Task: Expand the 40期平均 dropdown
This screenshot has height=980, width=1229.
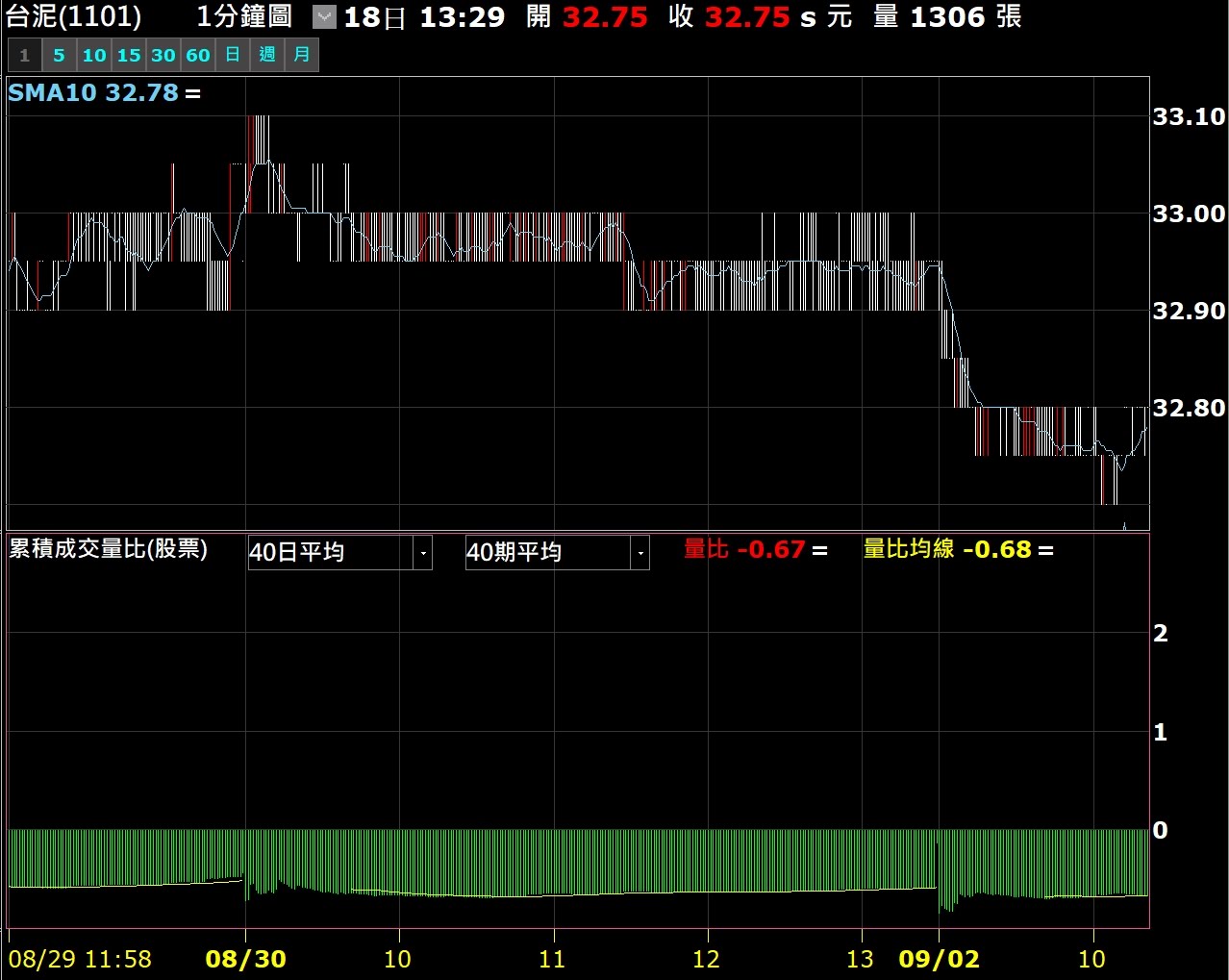Action: 640,553
